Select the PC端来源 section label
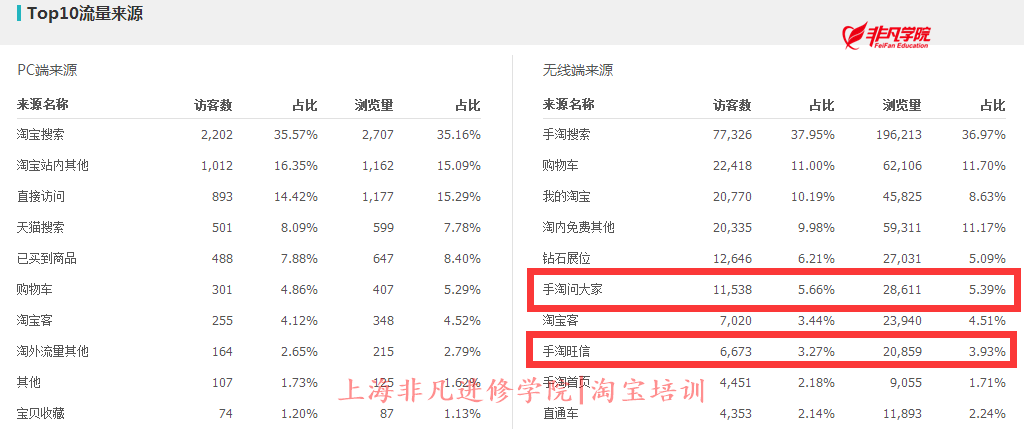 47,71
